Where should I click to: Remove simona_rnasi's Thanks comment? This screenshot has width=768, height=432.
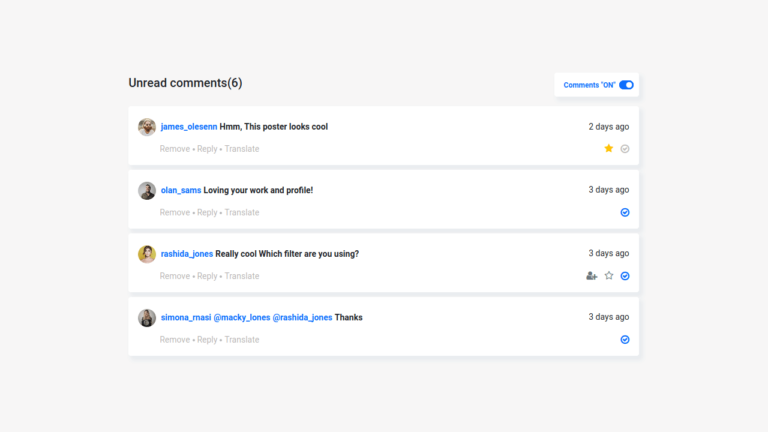tap(175, 340)
